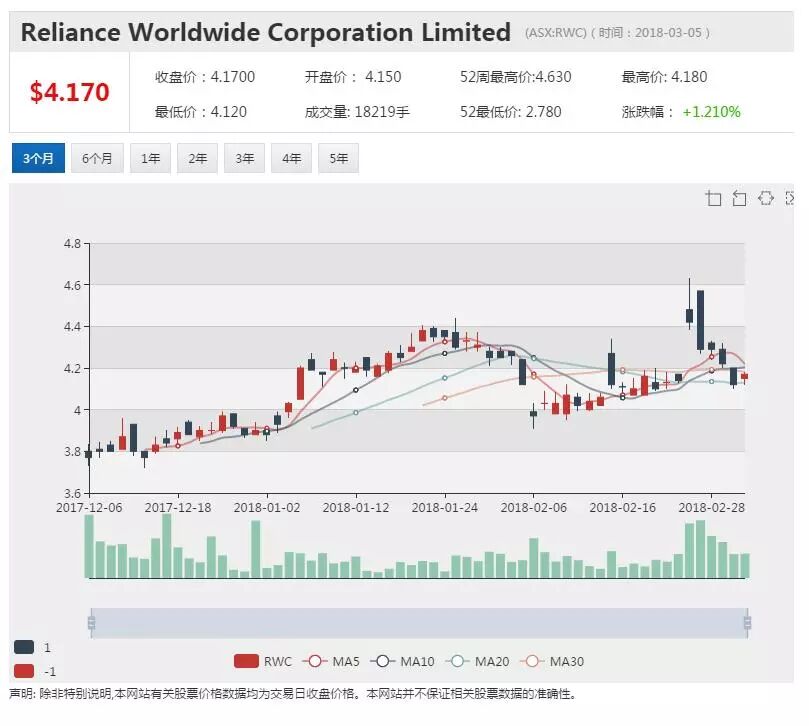This screenshot has width=809, height=726.
Task: Open the 2年 range tab
Action: 197,158
